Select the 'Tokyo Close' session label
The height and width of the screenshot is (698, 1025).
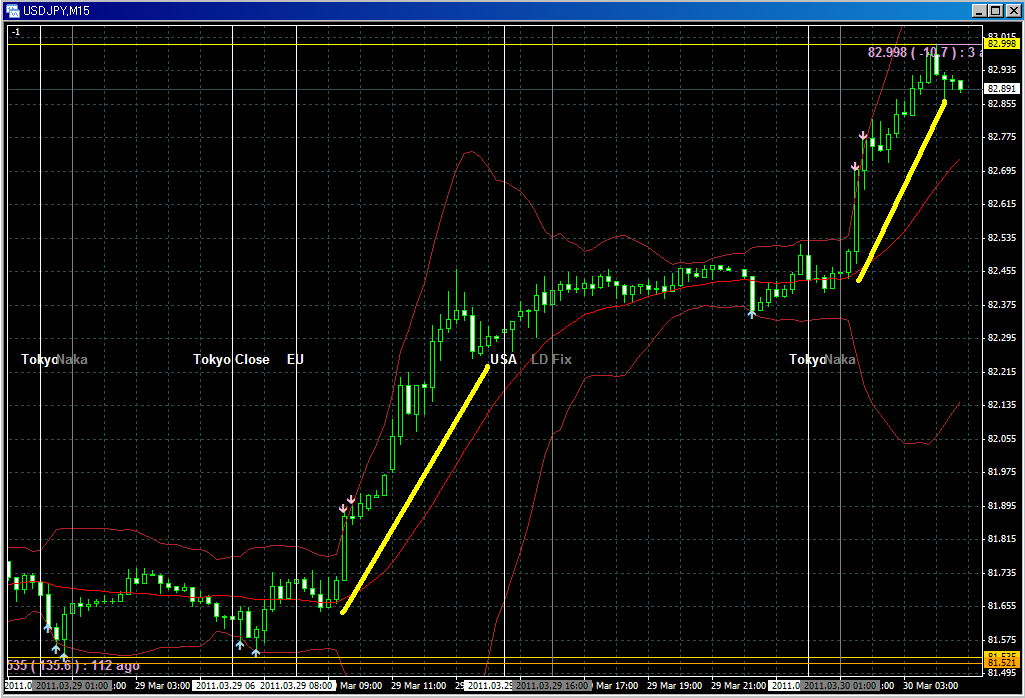click(x=231, y=359)
